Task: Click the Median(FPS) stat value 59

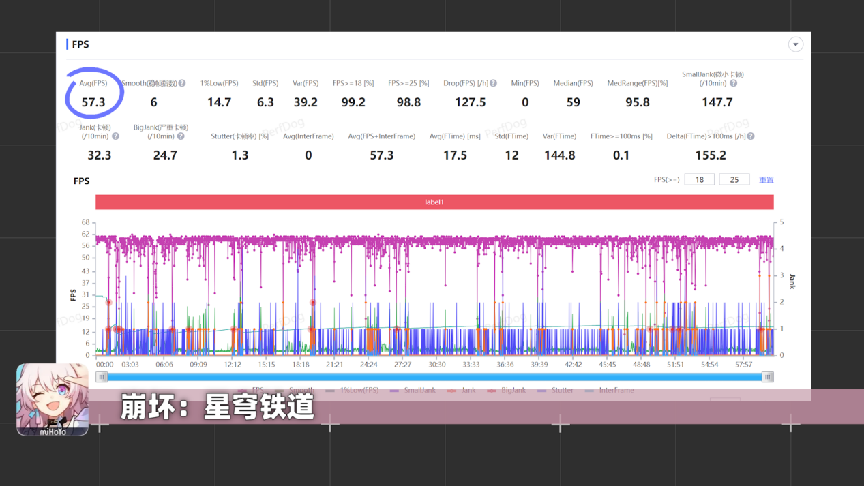Action: [573, 102]
